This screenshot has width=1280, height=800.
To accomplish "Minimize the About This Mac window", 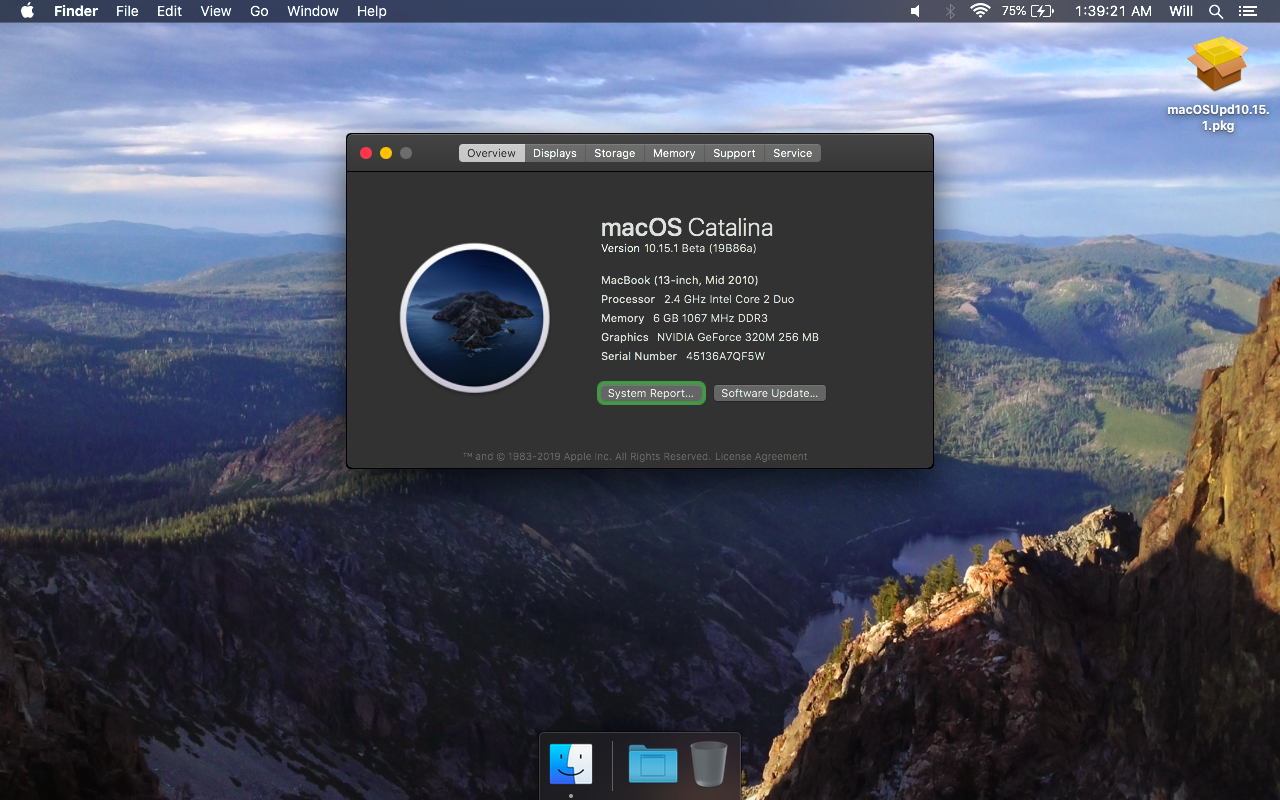I will 386,153.
